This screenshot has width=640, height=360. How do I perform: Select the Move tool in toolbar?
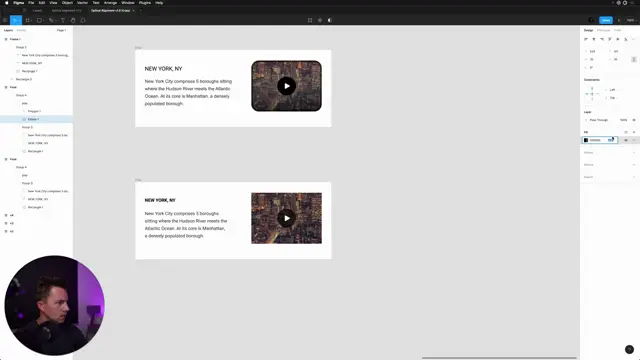click(15, 20)
